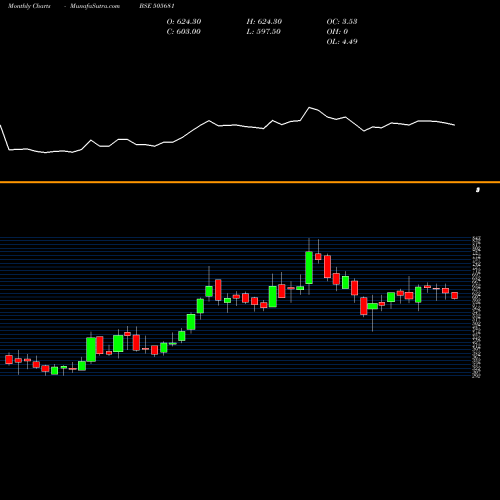This screenshot has height=500, width=500.
Task: Click the 'Monthly Charts' title text
Action: pos(29,6)
